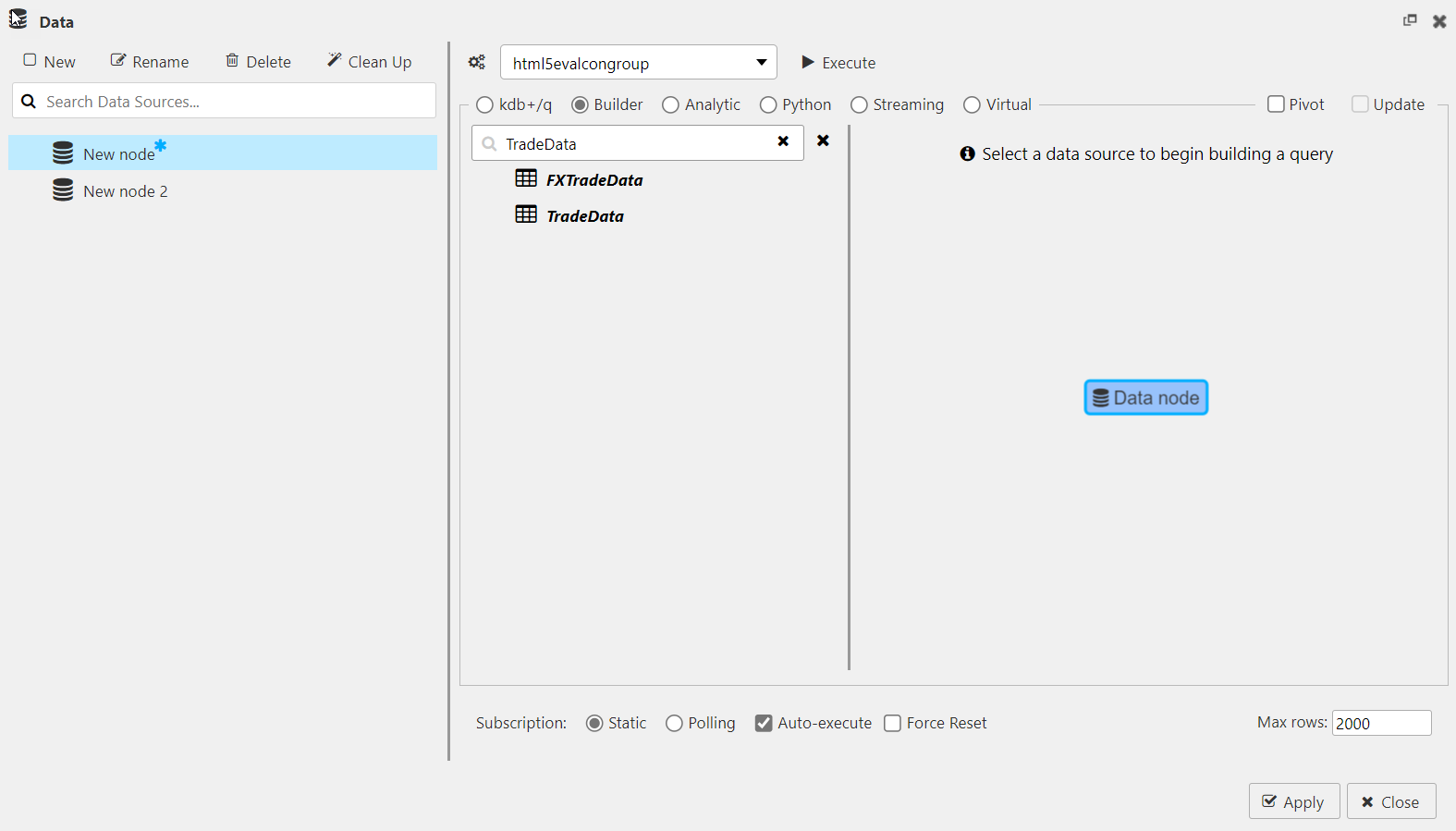Switch to the kdb+/q query mode
The image size is (1456, 831).
484,104
